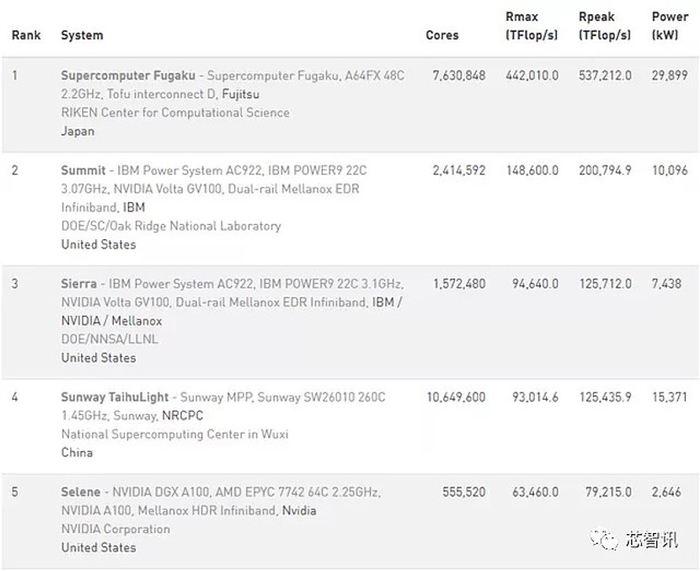700x571 pixels.
Task: Click the Power (kW) column header
Action: pyautogui.click(x=669, y=27)
